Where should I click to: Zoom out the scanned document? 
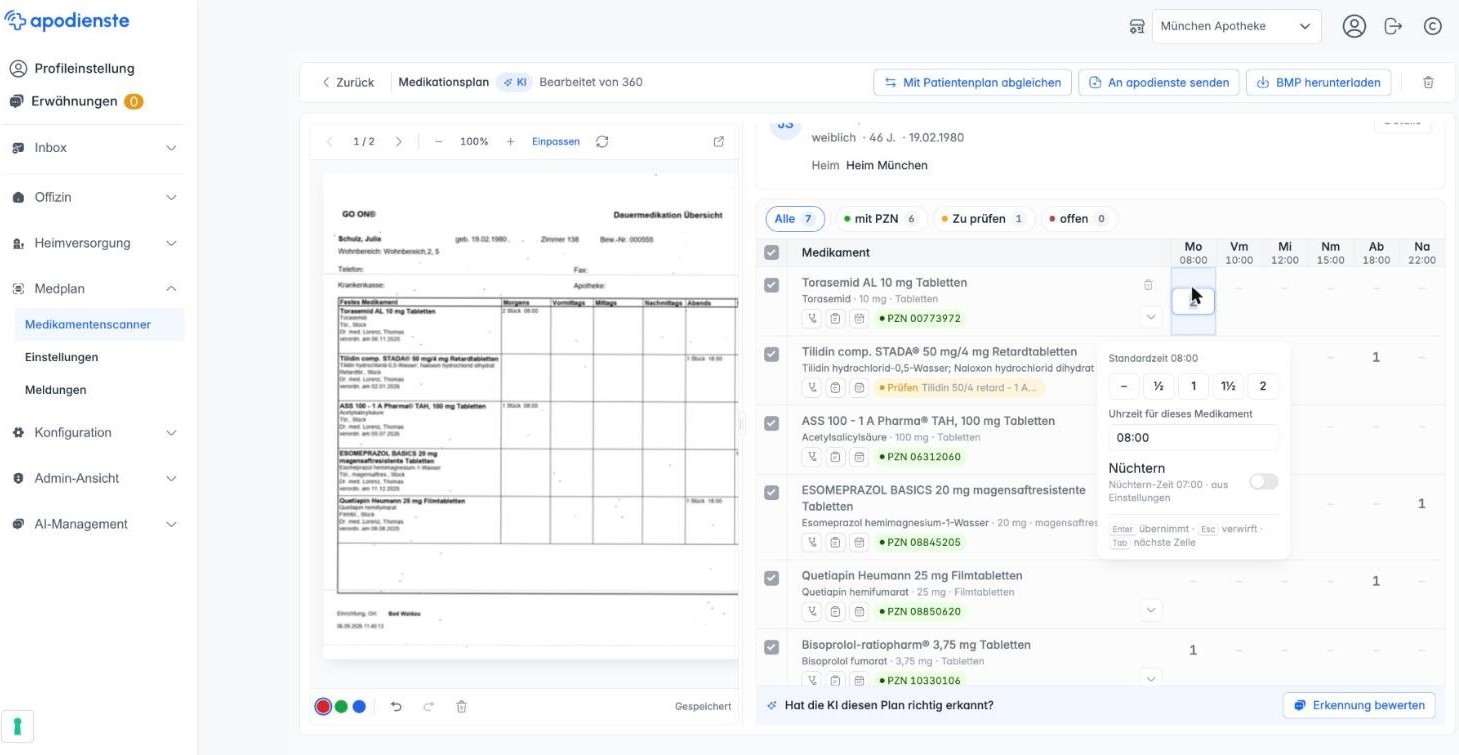[x=438, y=142]
